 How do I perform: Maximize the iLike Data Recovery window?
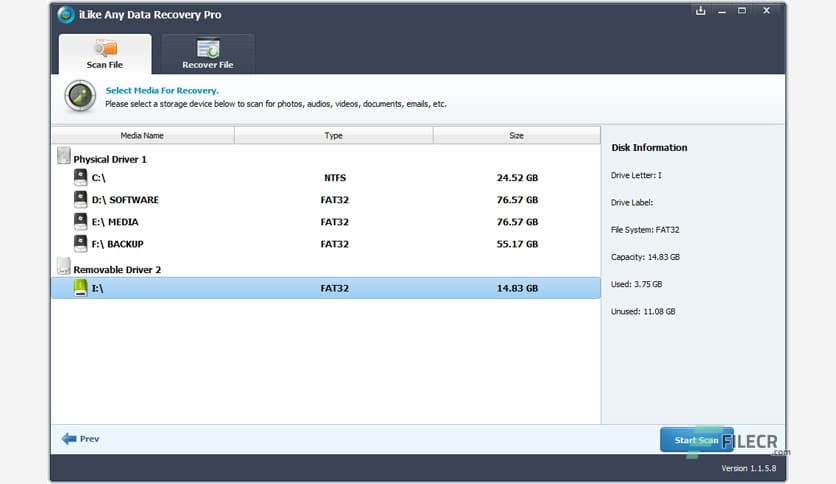(x=742, y=11)
